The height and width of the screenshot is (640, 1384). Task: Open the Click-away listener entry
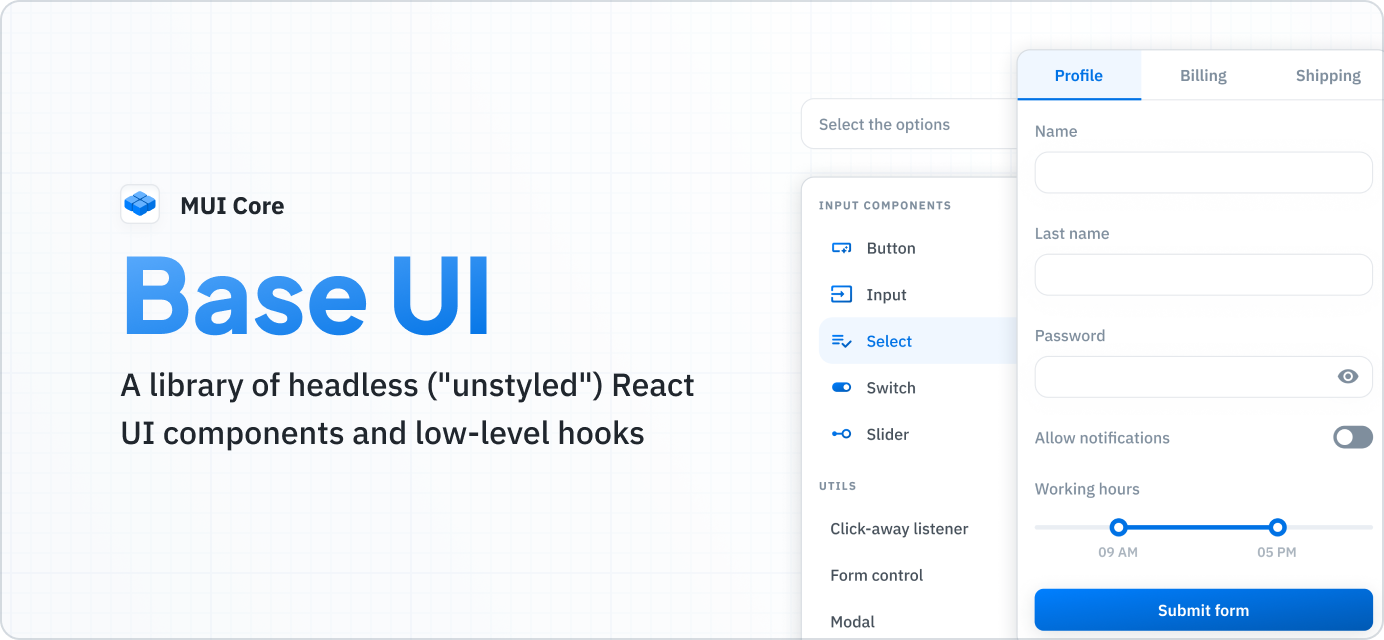(899, 528)
